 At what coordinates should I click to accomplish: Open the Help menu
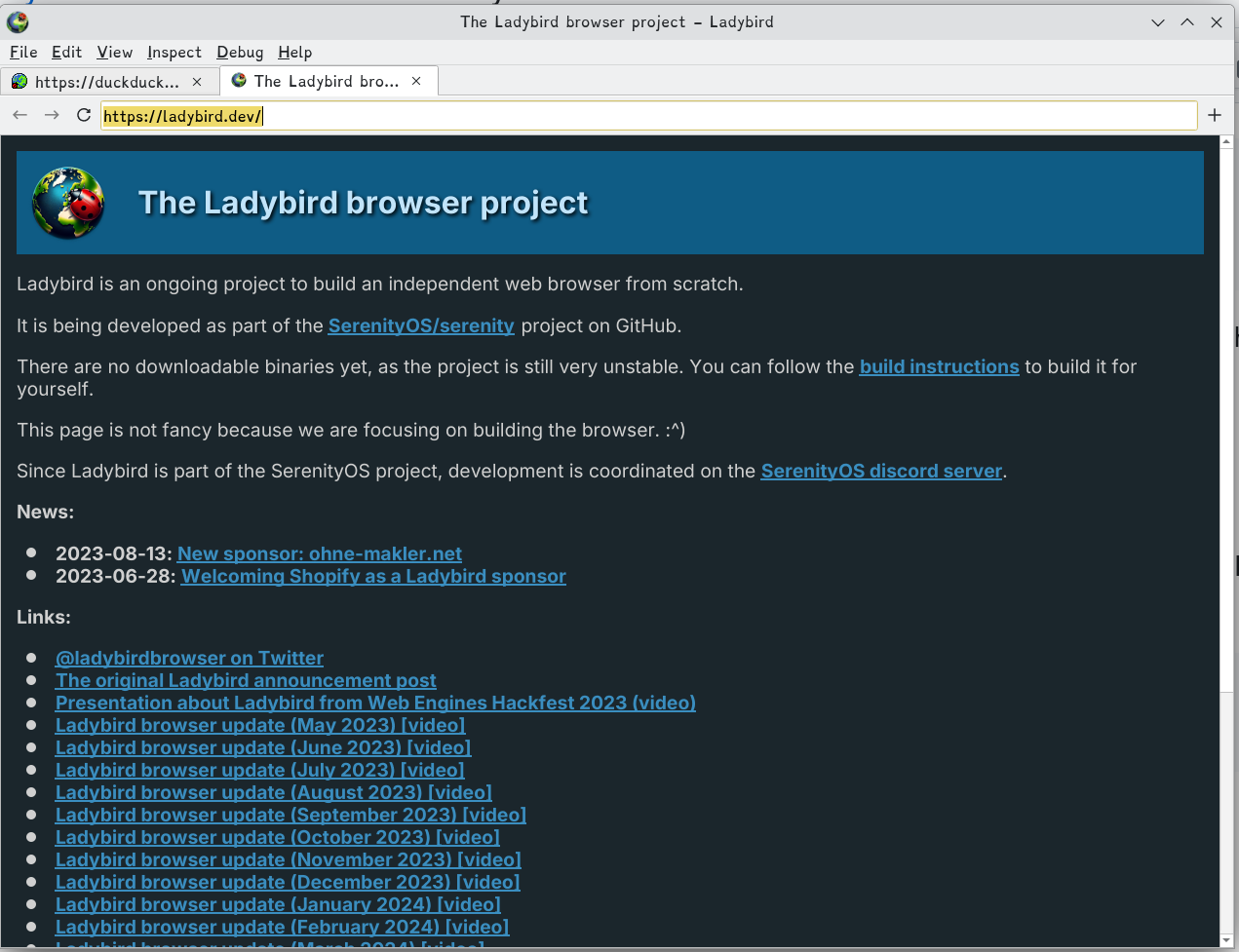tap(295, 53)
